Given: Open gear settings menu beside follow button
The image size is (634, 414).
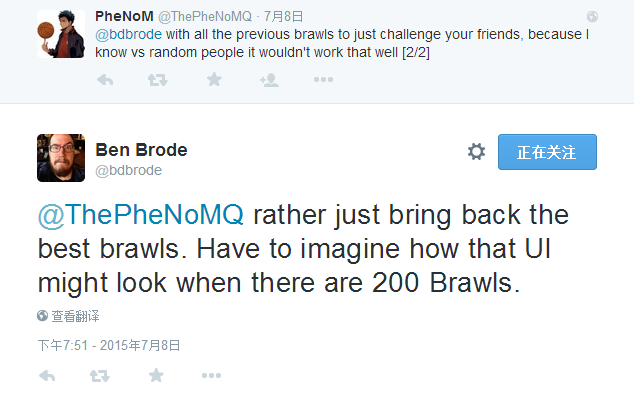Looking at the screenshot, I should 476,152.
